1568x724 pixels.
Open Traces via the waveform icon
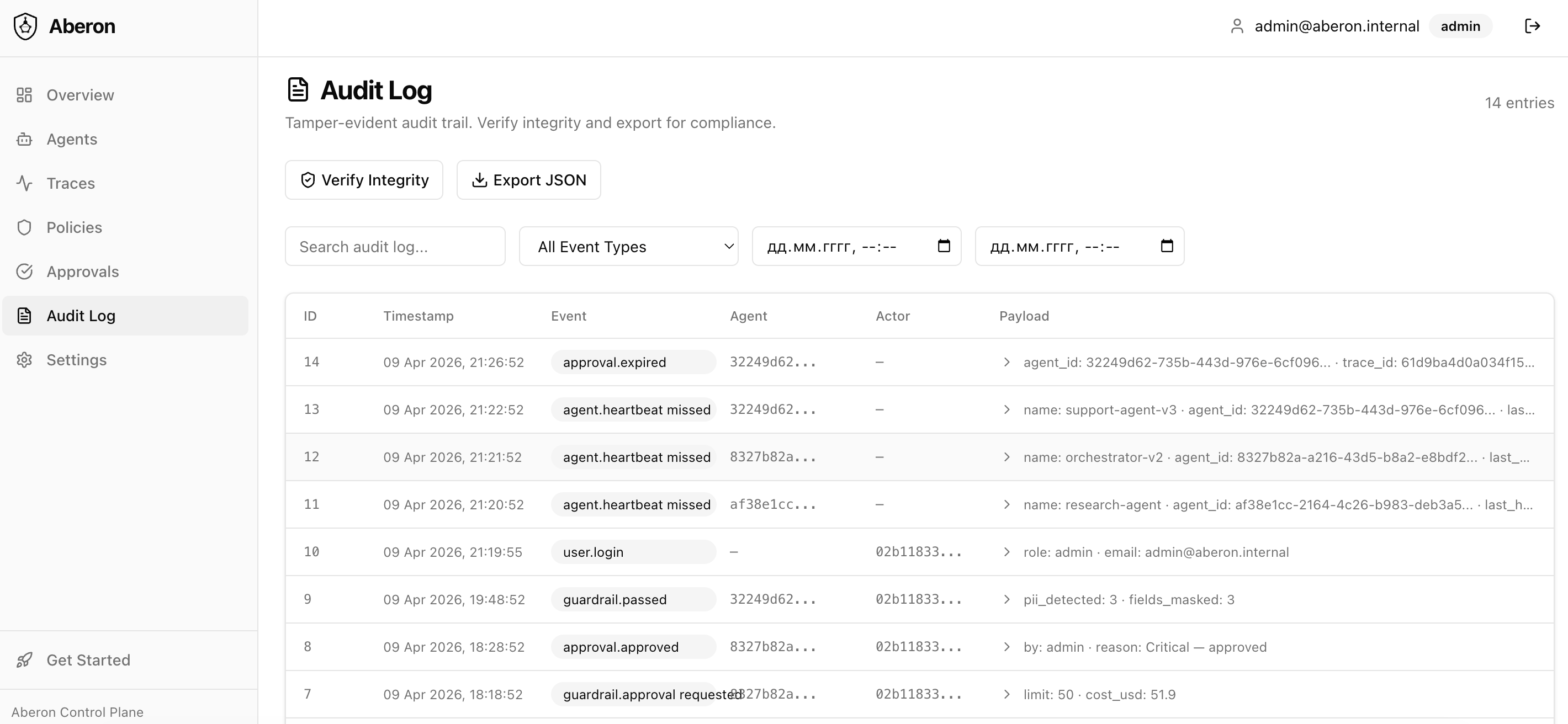click(24, 183)
